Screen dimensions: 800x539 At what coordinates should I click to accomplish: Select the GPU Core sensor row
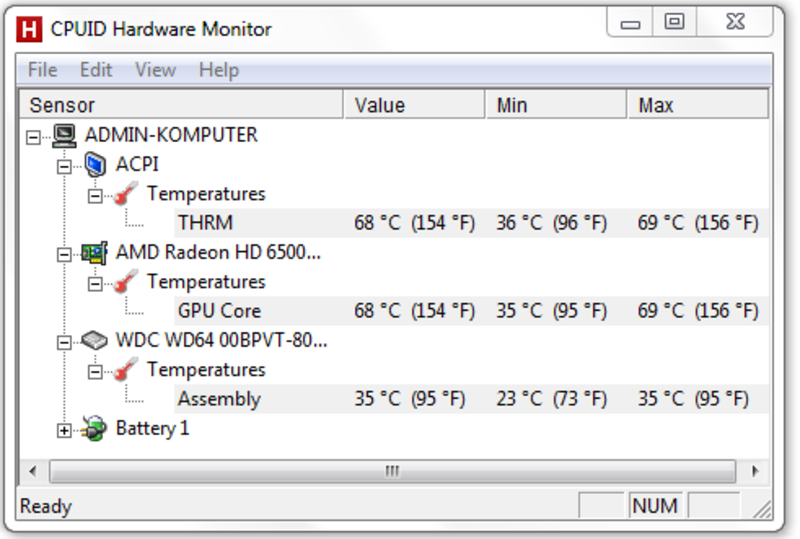point(471,311)
